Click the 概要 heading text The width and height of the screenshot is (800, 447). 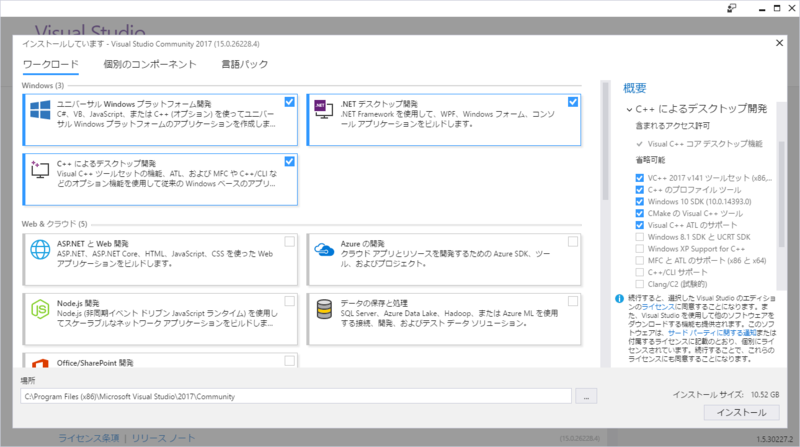tap(635, 88)
